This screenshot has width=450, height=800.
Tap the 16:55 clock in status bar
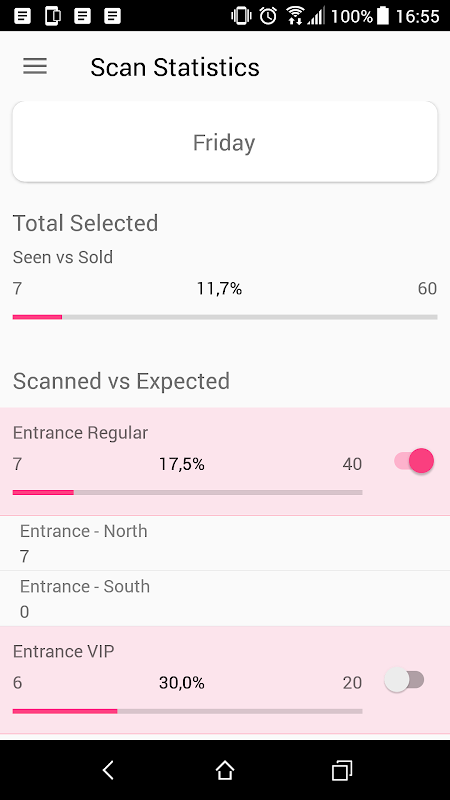417,16
